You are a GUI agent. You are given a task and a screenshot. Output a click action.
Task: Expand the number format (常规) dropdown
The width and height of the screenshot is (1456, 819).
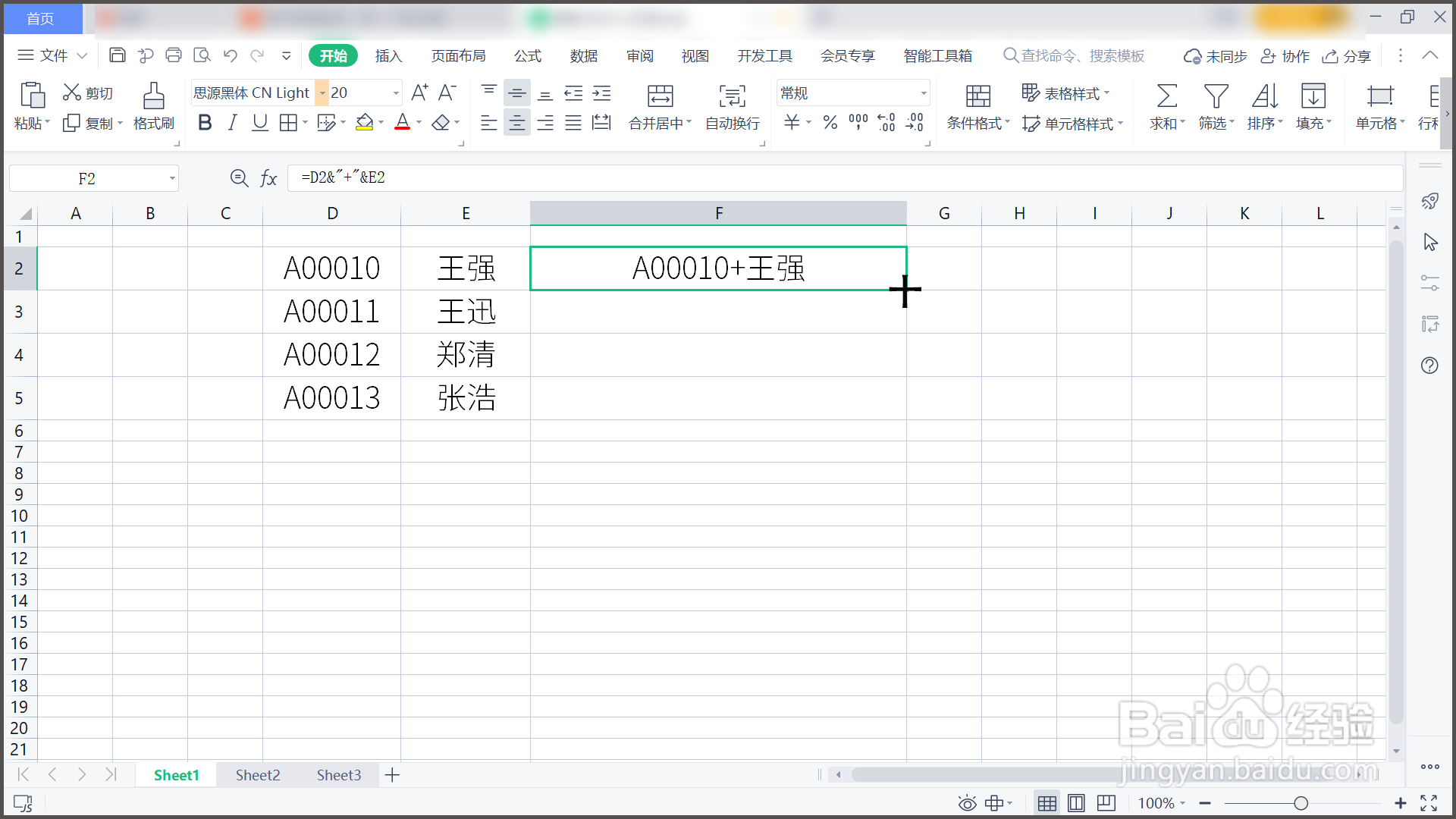coord(923,93)
